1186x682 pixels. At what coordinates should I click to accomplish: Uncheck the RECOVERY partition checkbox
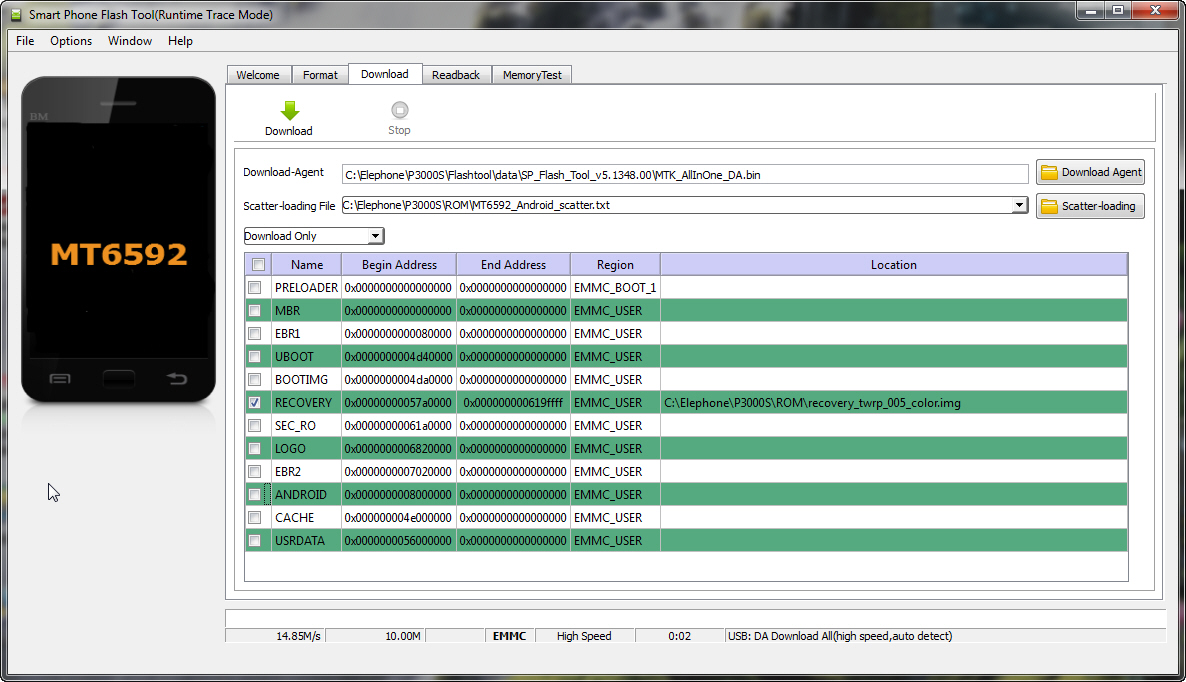256,402
